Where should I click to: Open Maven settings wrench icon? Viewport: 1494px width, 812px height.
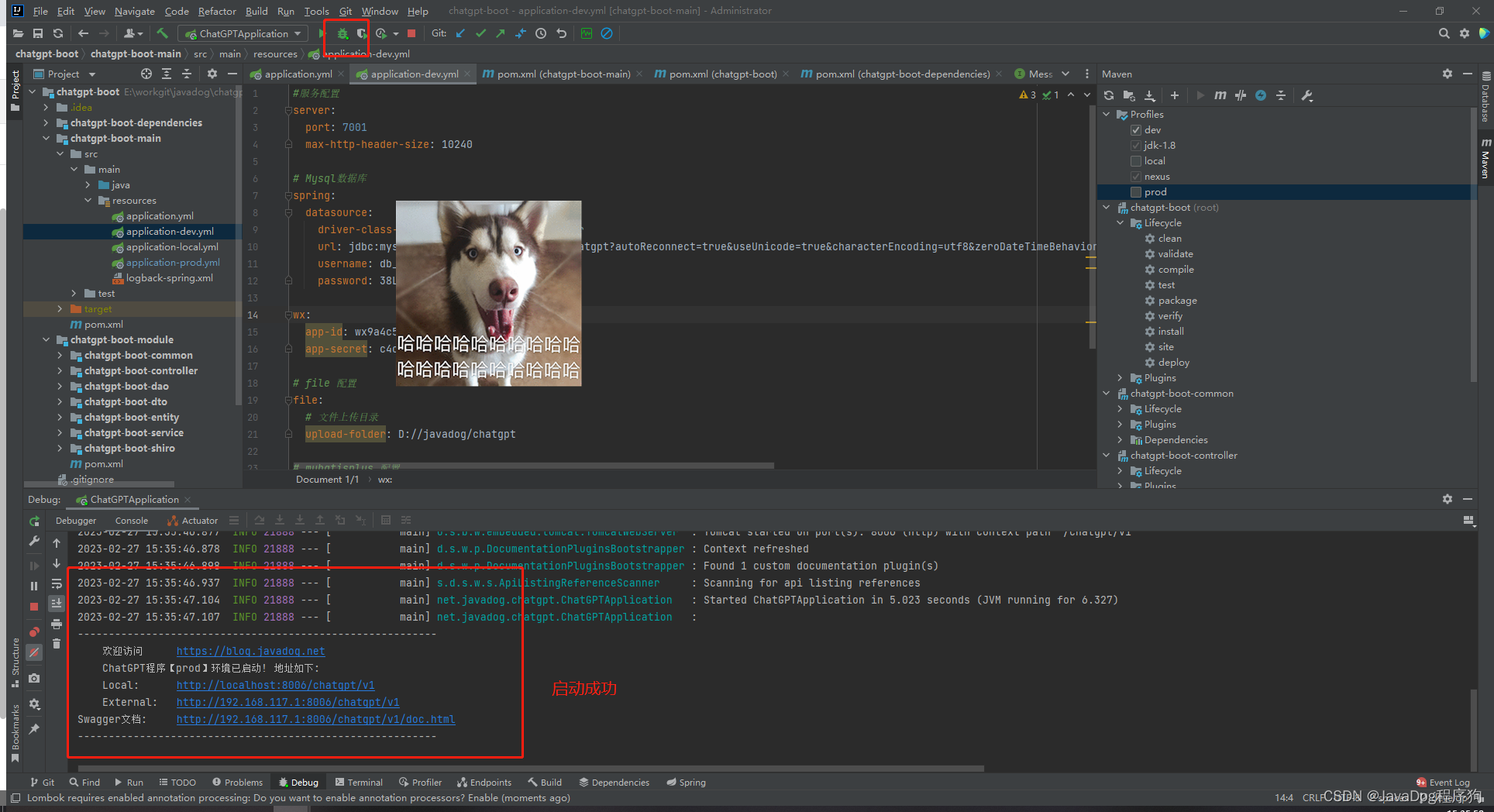(x=1307, y=95)
